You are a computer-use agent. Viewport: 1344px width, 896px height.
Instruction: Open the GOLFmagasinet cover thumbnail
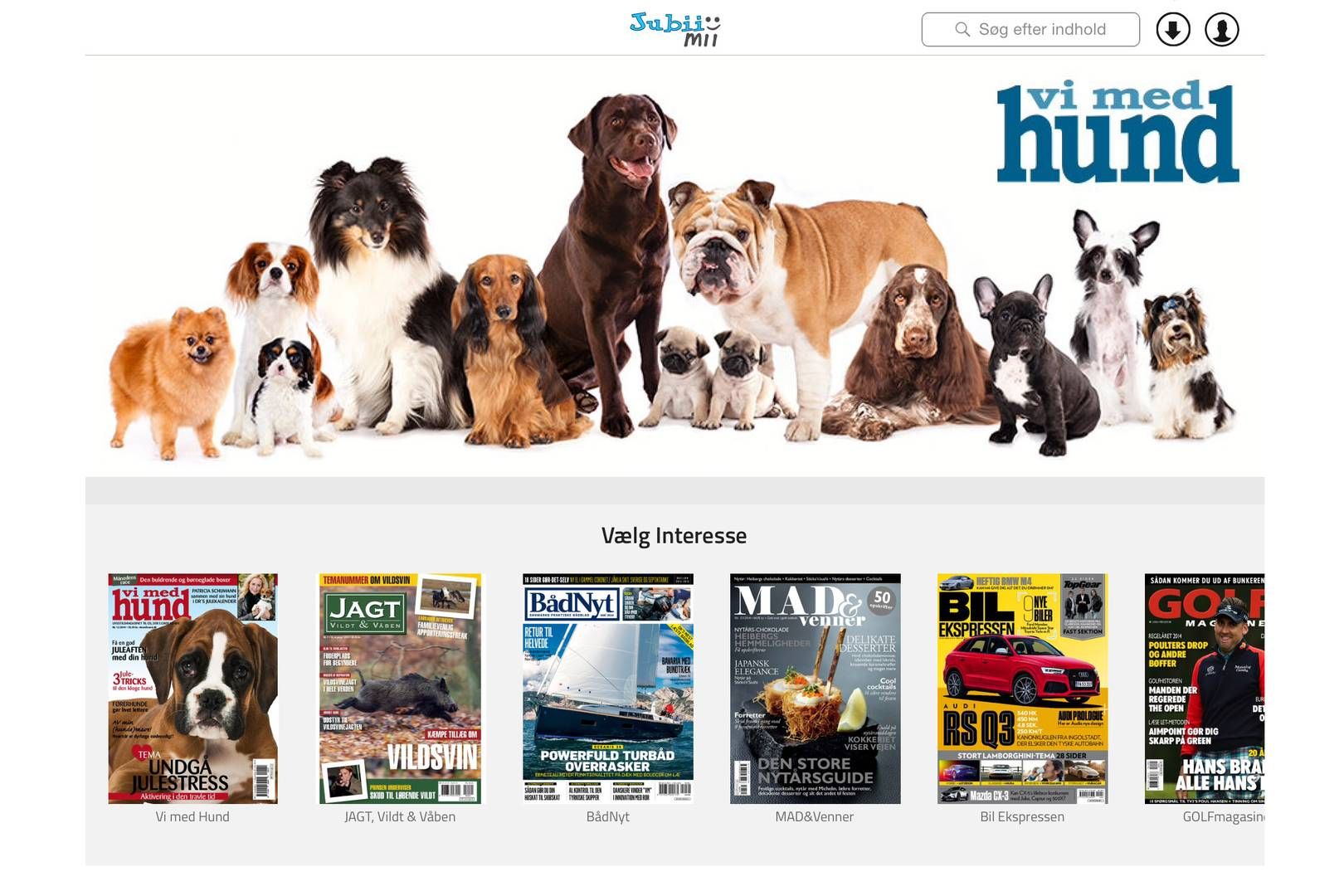click(x=1204, y=688)
